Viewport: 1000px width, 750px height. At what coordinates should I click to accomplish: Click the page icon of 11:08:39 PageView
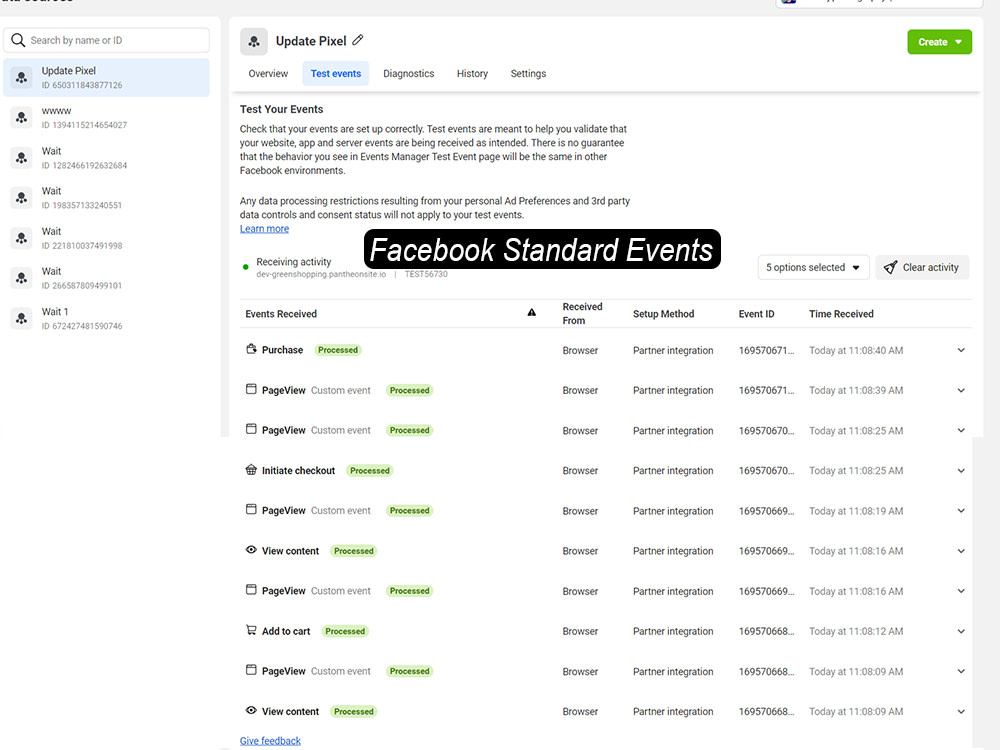point(251,389)
